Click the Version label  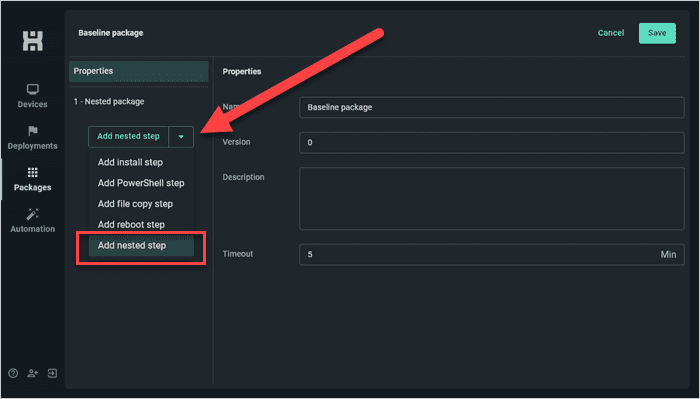(237, 142)
